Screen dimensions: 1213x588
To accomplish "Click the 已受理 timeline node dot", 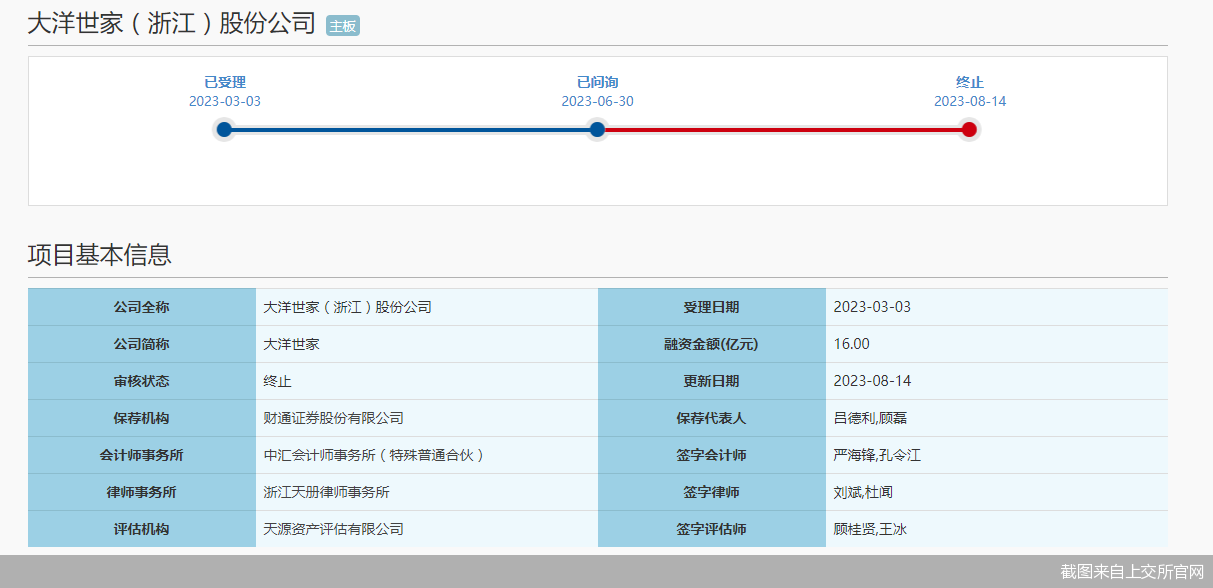I will coord(224,129).
